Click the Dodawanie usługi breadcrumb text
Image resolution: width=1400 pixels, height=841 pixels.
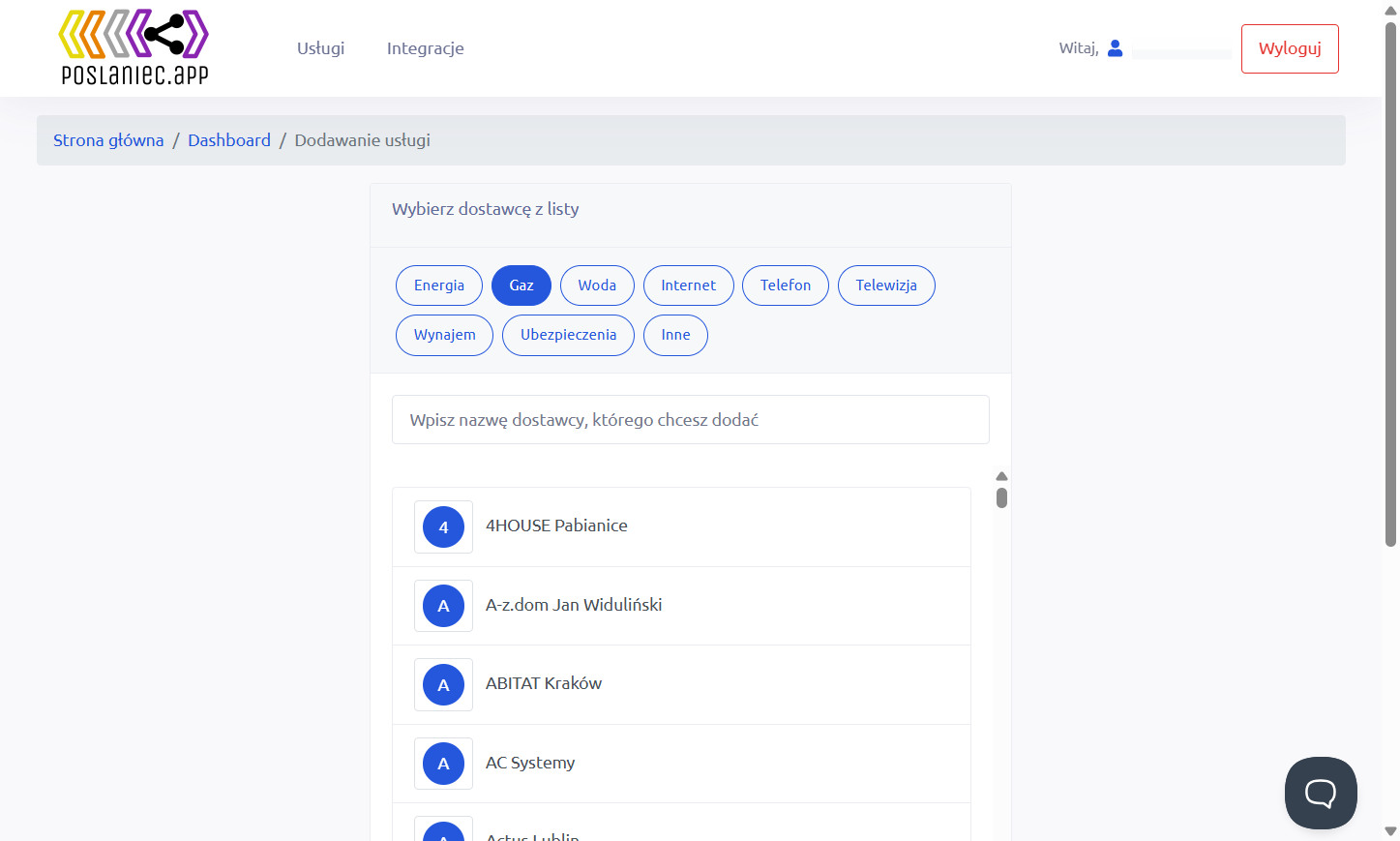362,140
